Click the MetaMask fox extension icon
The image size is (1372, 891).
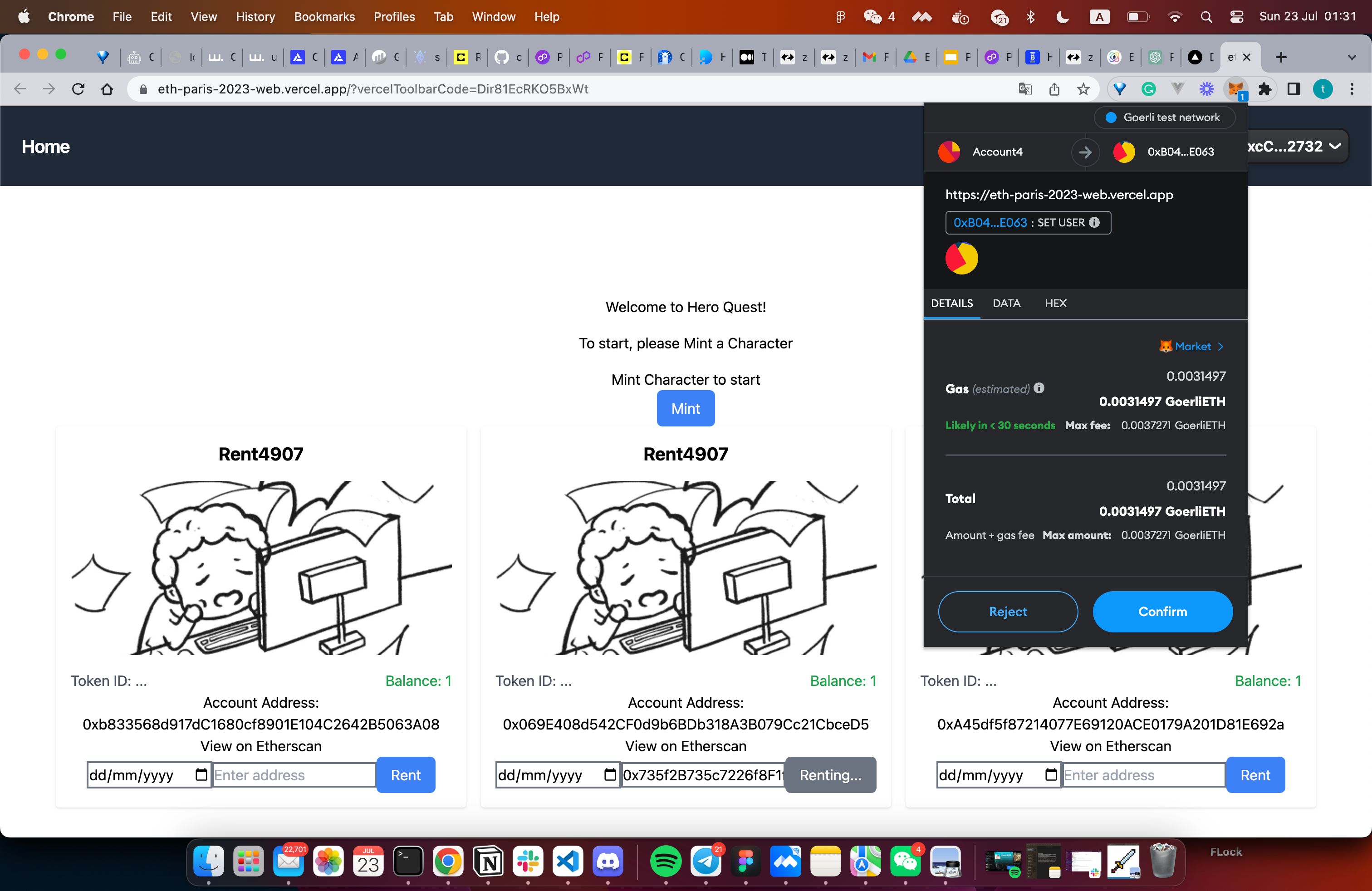[x=1235, y=89]
